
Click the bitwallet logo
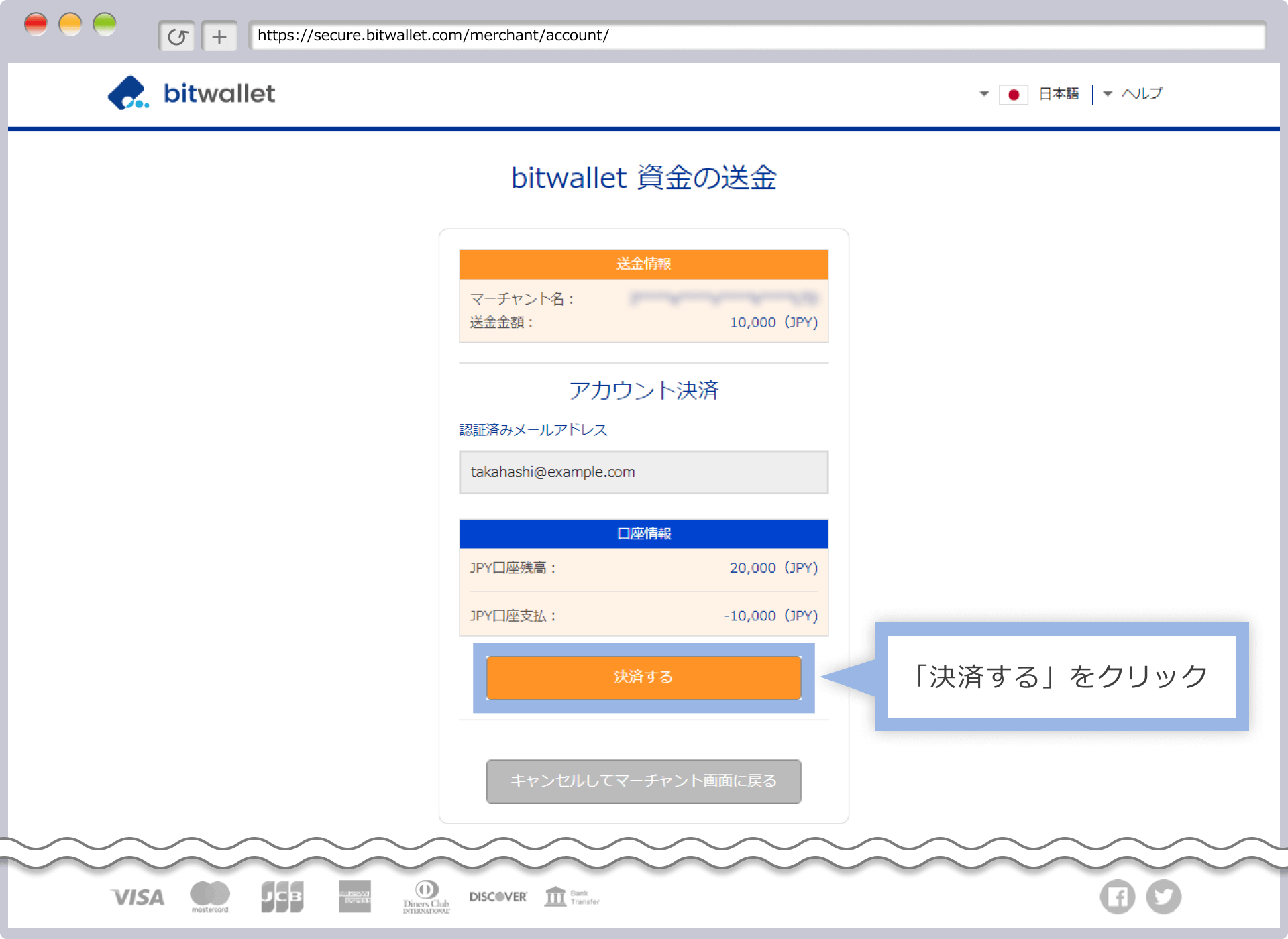(x=191, y=93)
